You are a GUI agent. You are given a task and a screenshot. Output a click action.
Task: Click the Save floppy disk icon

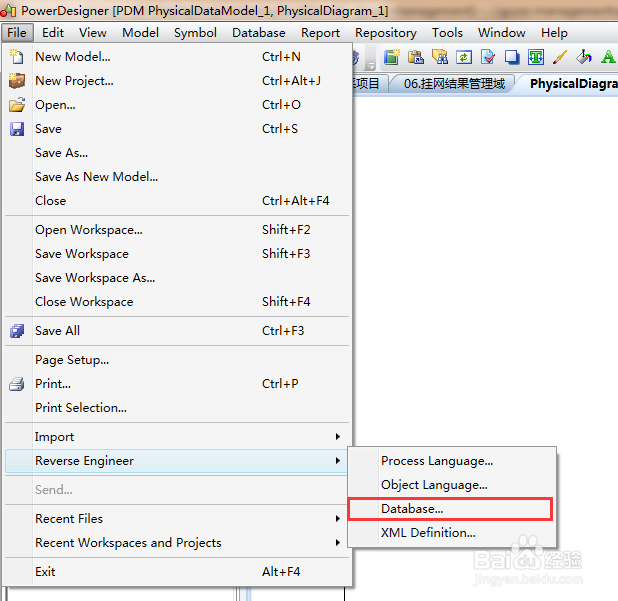pos(17,129)
